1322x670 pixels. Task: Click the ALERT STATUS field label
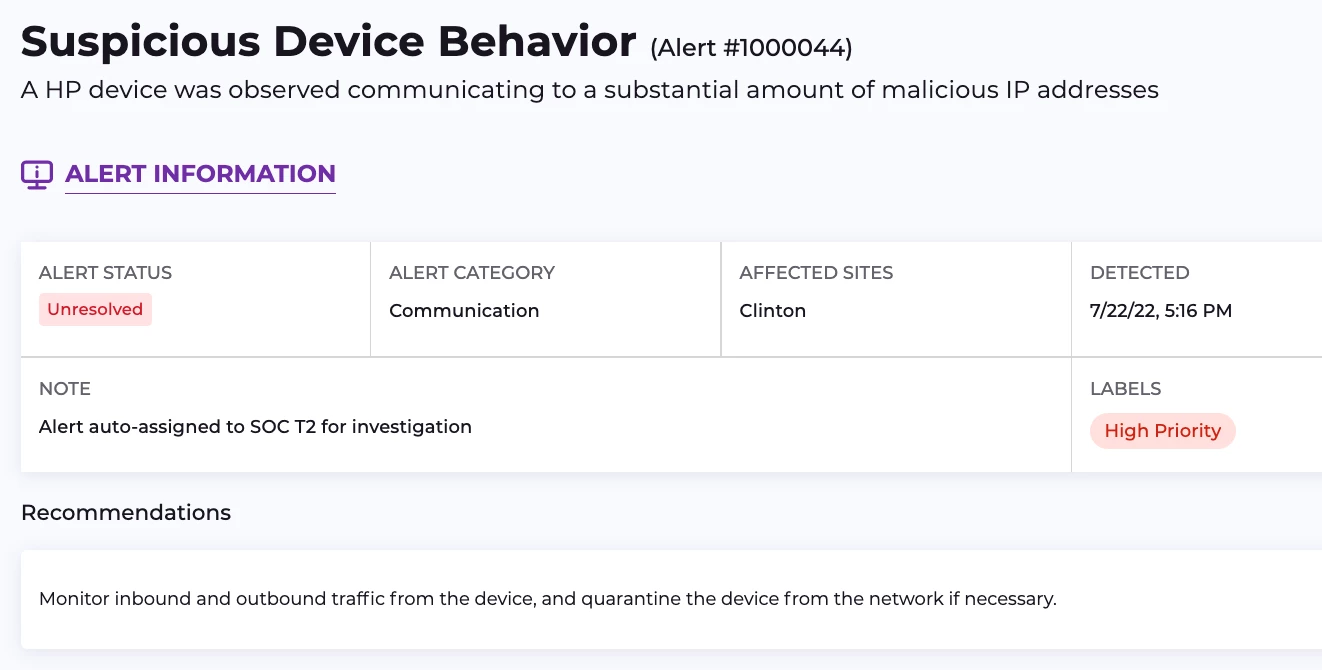point(105,273)
